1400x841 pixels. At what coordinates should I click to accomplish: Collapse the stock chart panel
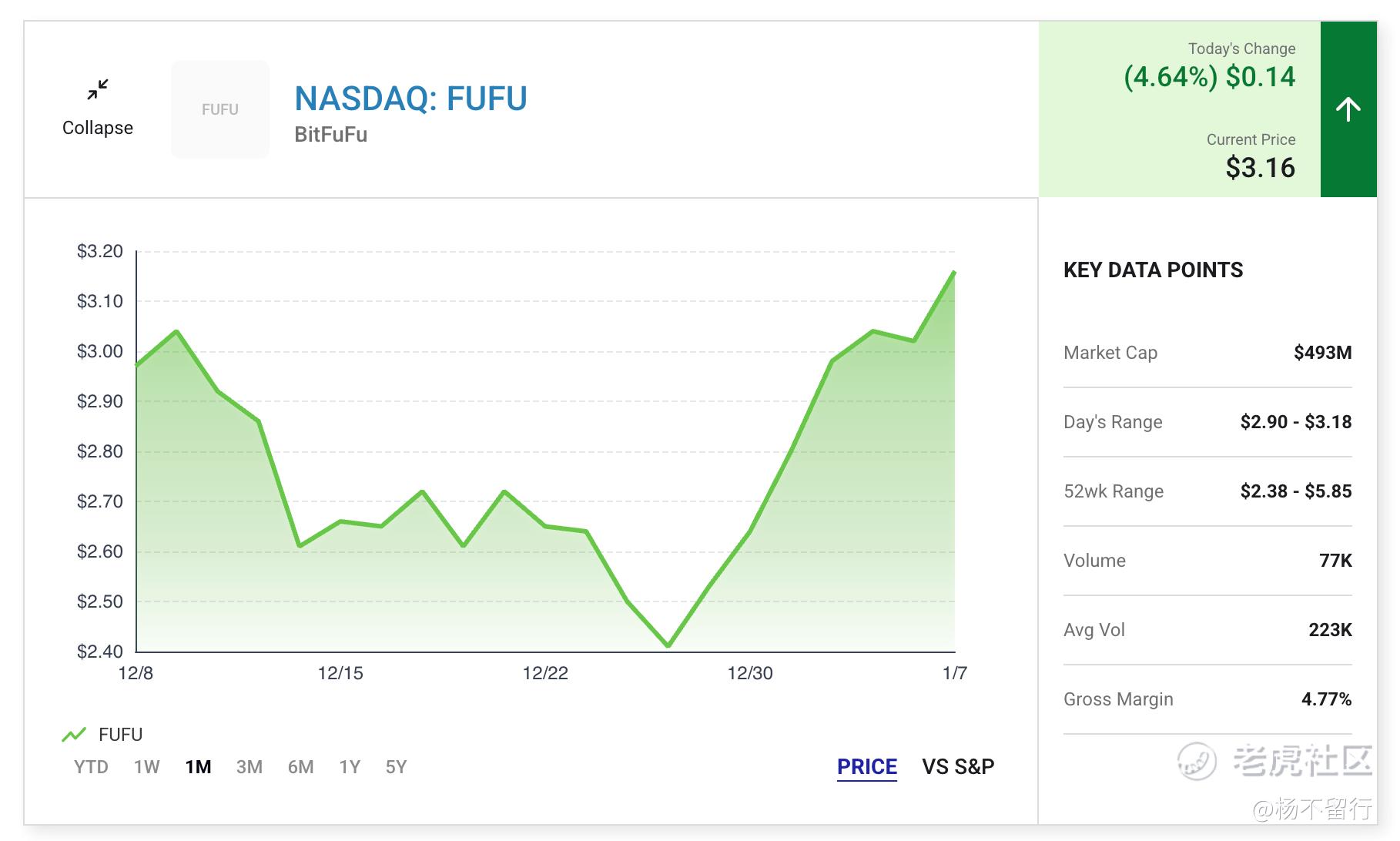point(98,128)
